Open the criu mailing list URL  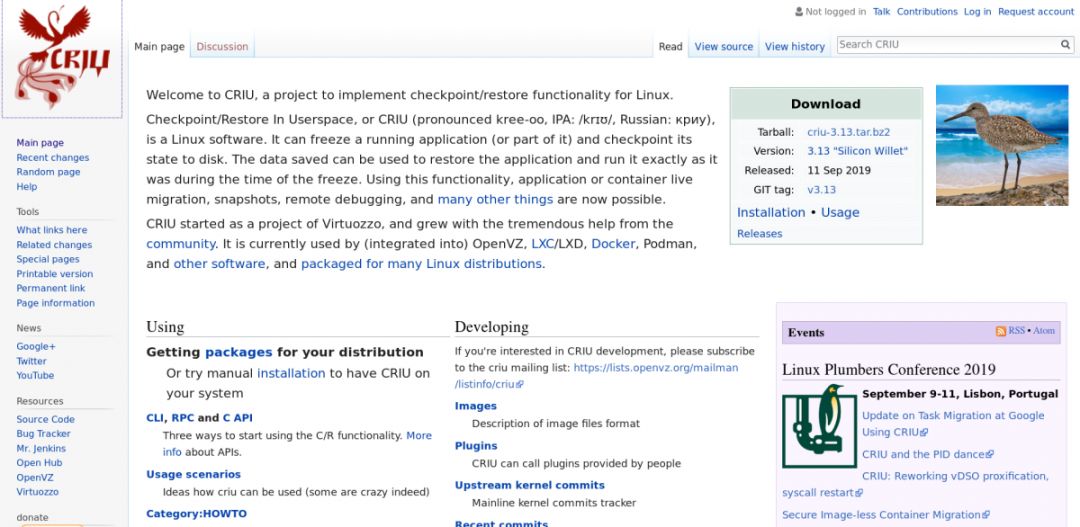coord(596,376)
